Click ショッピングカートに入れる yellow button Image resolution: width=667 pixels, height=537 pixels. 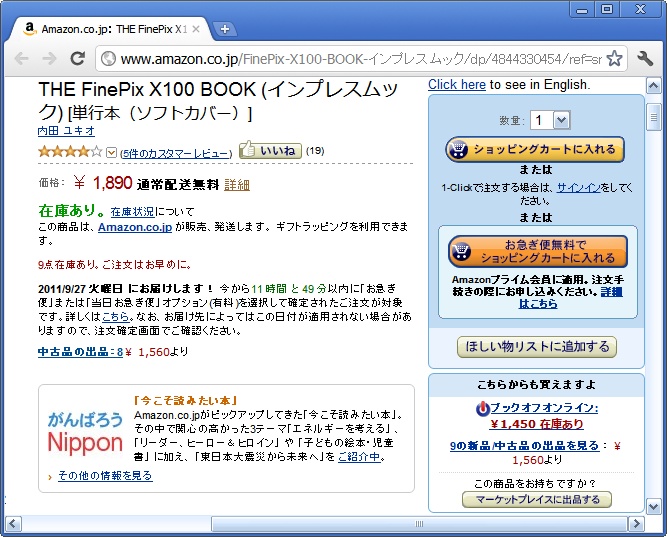535,149
